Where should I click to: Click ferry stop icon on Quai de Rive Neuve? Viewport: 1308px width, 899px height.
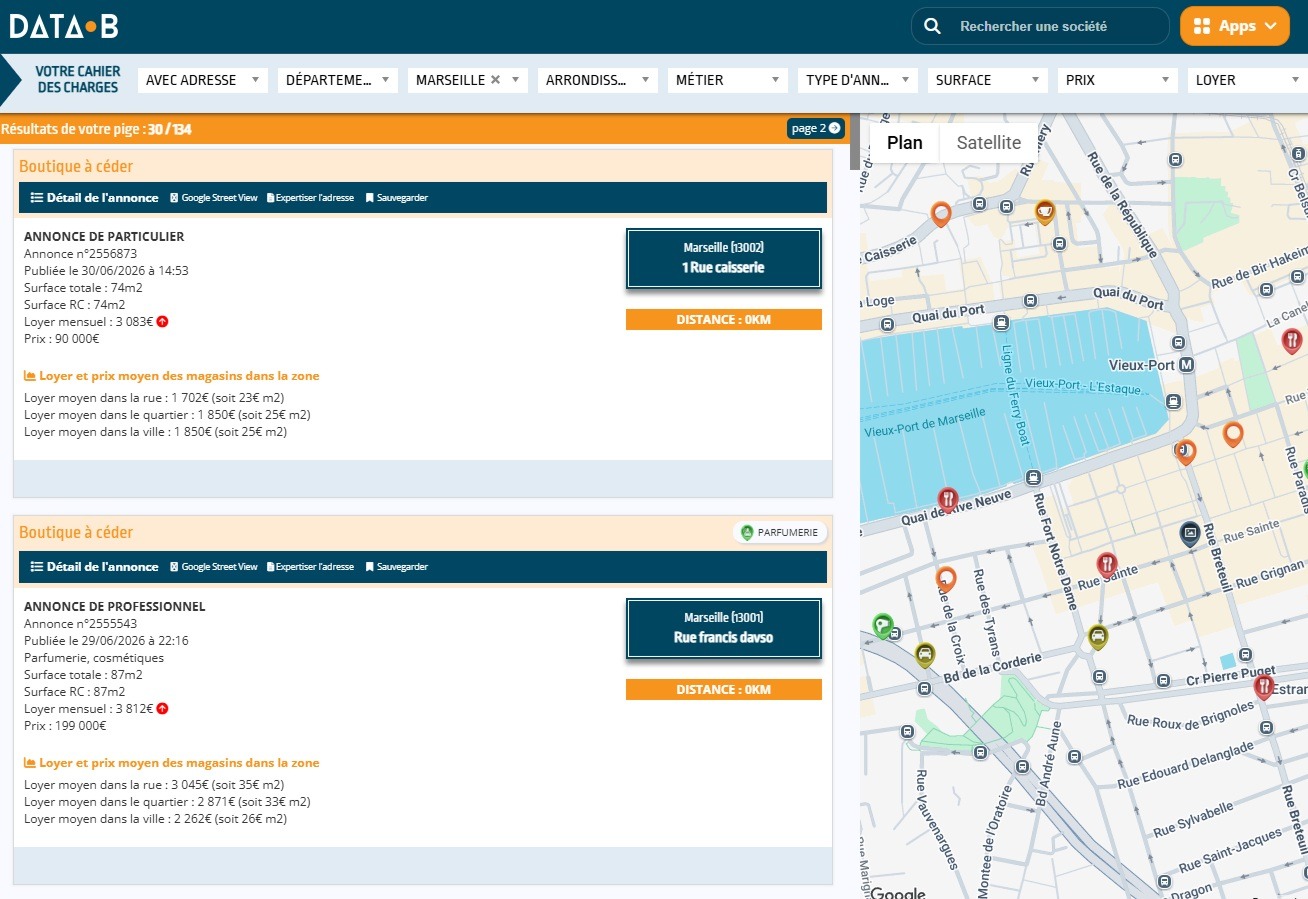click(x=1033, y=477)
